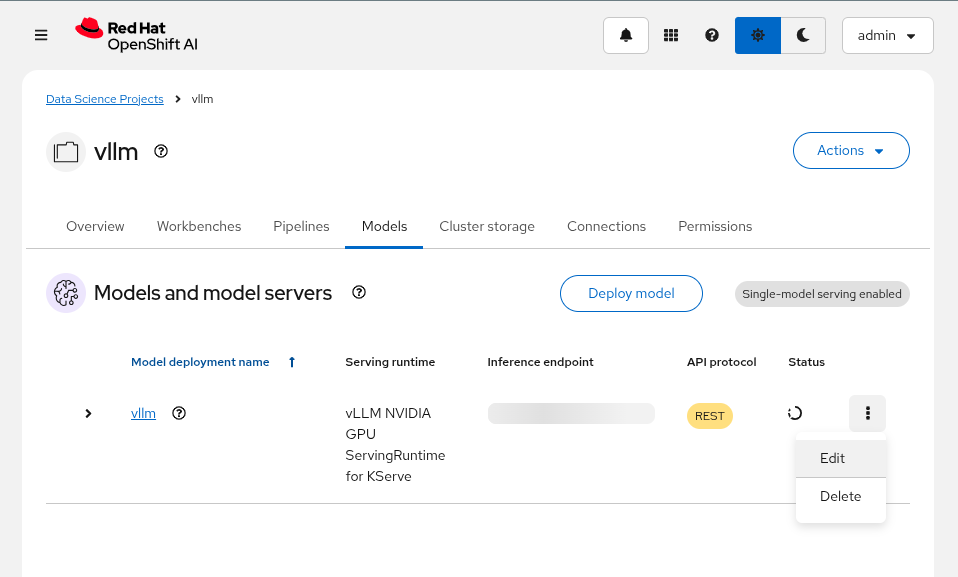This screenshot has height=577, width=958.
Task: Click the vLLM NVIDIA GPU ServingRuntime text
Action: point(395,444)
